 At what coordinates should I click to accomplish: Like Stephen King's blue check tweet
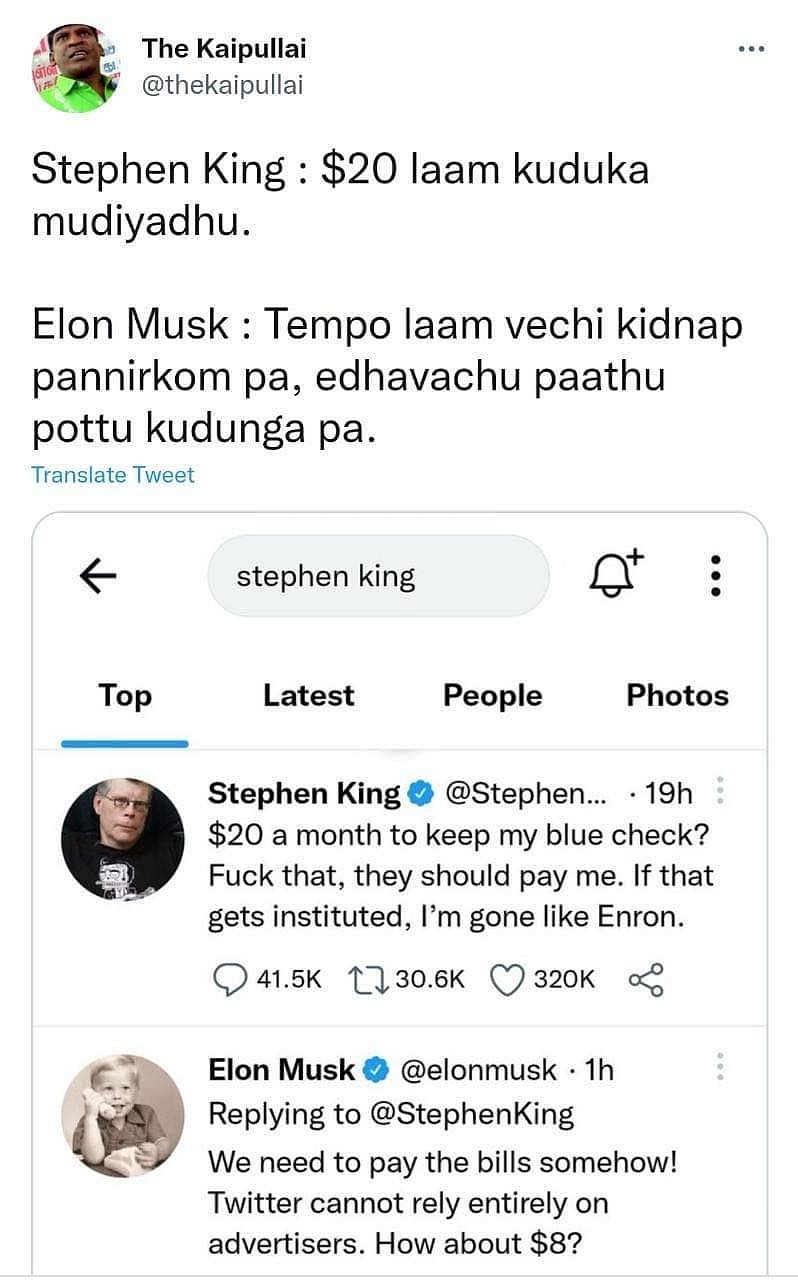(507, 979)
